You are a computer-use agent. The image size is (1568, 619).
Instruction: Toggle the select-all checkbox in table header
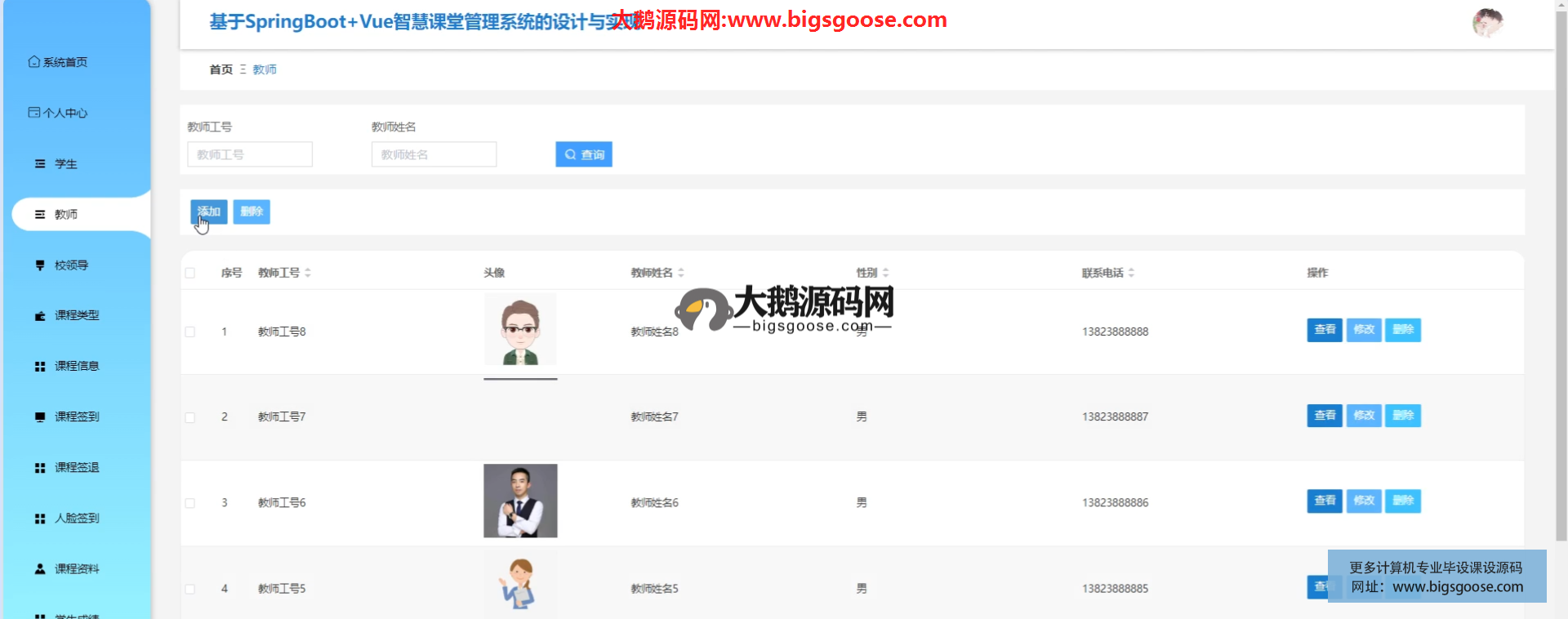click(190, 273)
